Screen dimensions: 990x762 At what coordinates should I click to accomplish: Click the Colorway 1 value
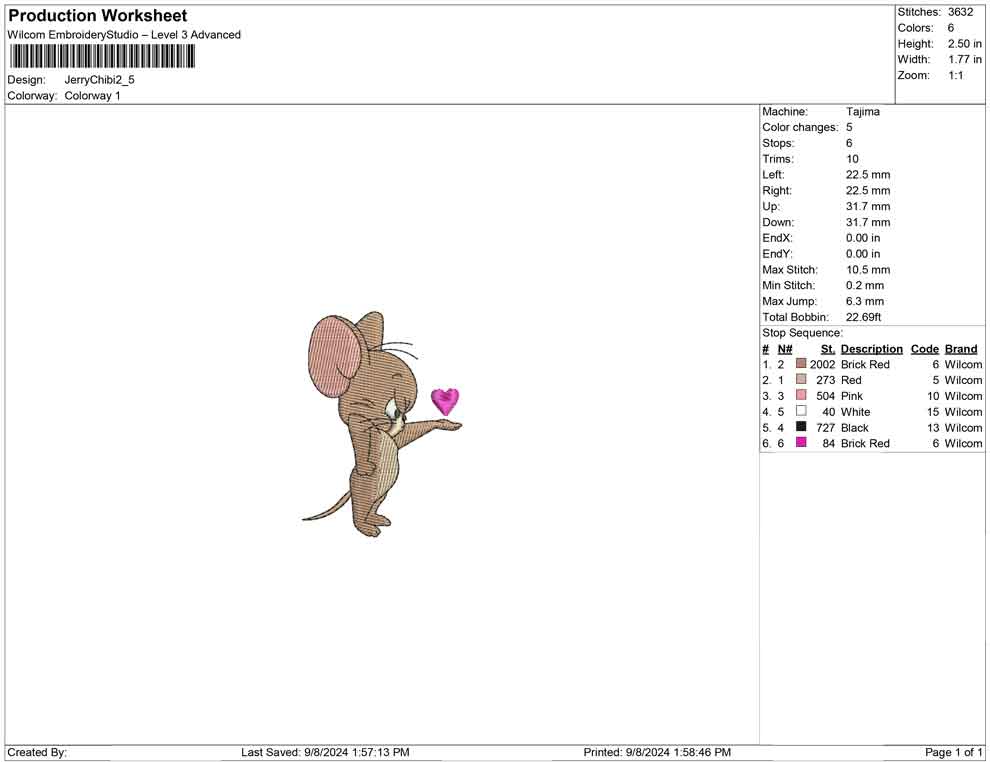pos(92,96)
